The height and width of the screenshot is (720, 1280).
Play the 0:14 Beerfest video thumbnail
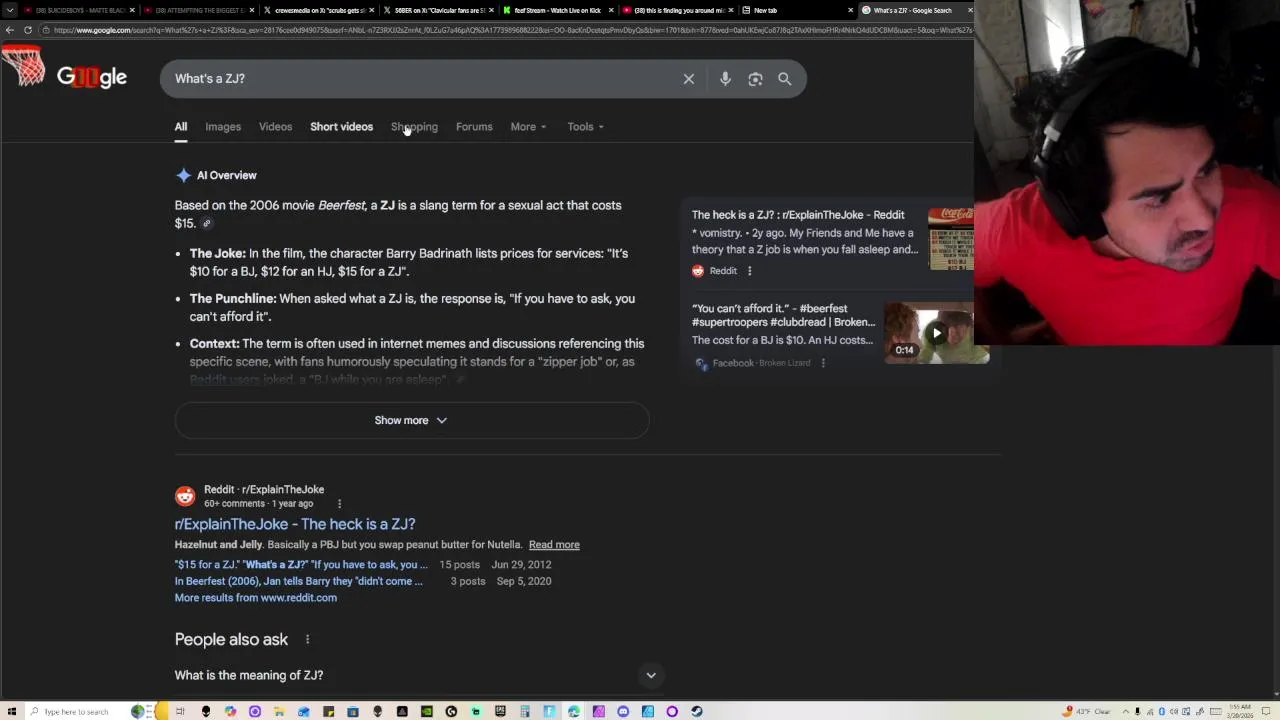pos(936,333)
